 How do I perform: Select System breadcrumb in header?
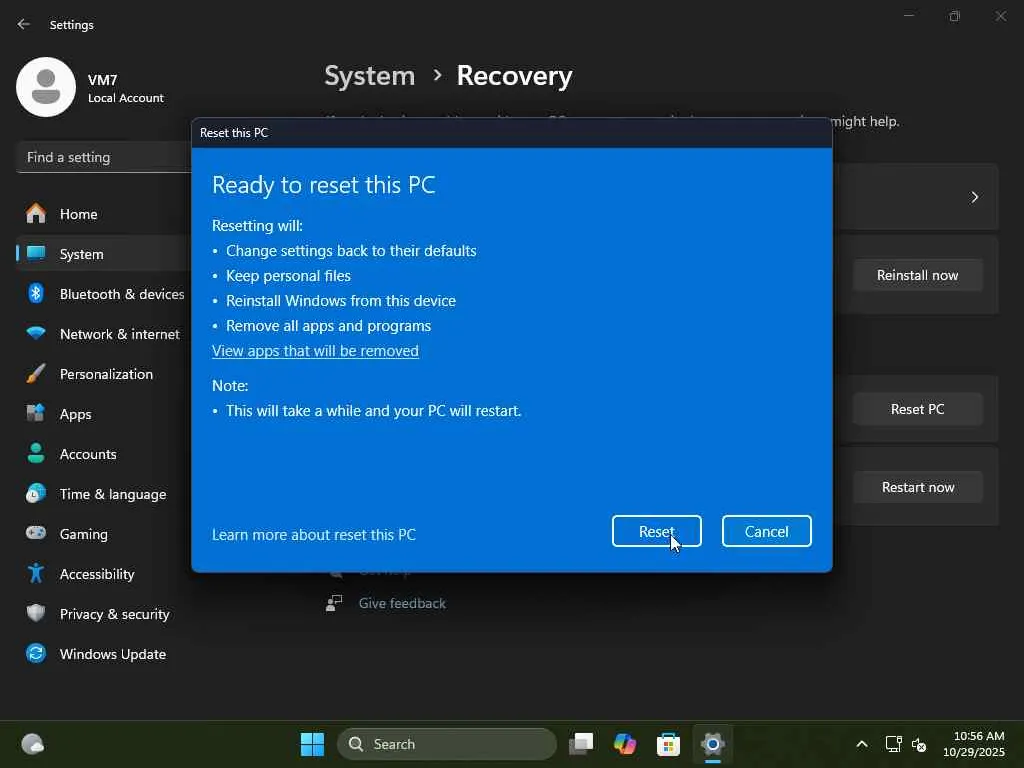coord(370,76)
